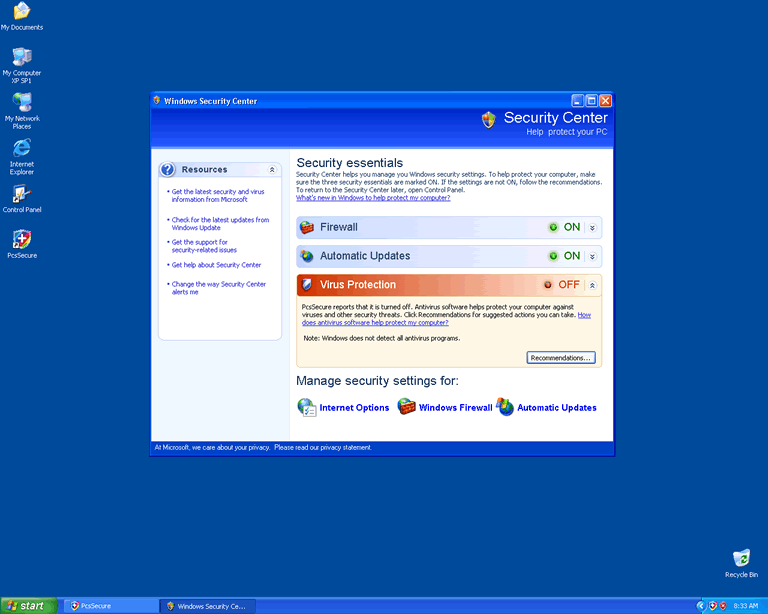This screenshot has height=614, width=768.
Task: Open the Recycle Bin
Action: (741, 559)
